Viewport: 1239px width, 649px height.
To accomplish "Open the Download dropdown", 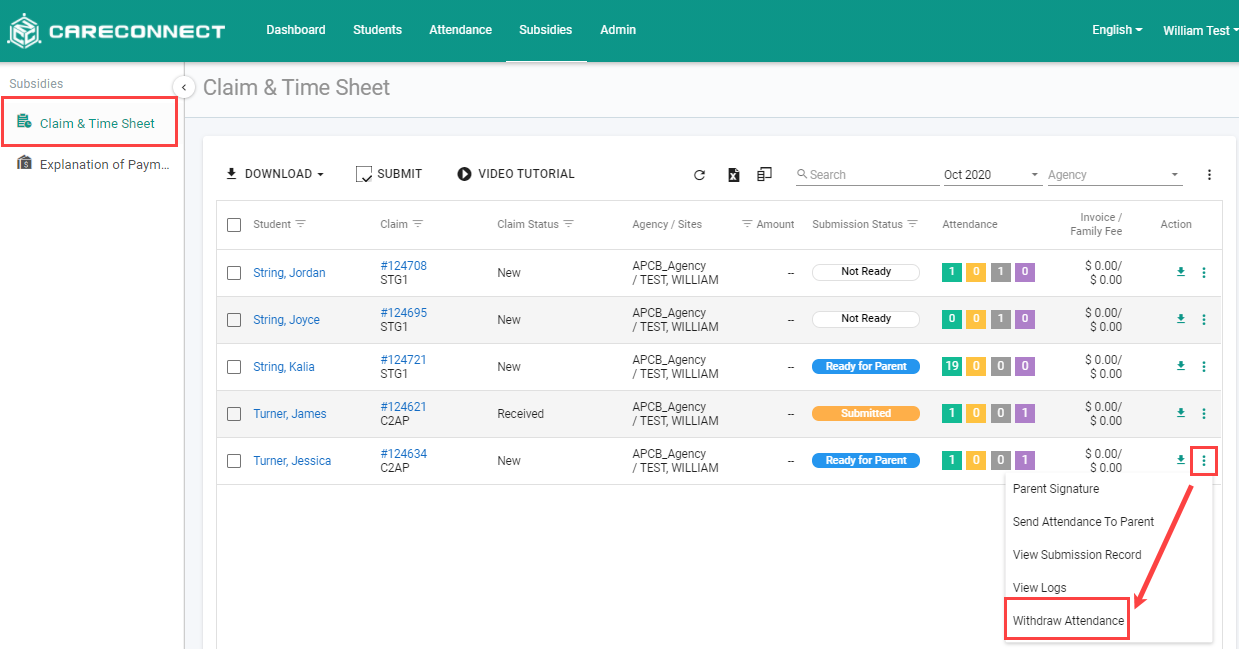I will [x=275, y=174].
